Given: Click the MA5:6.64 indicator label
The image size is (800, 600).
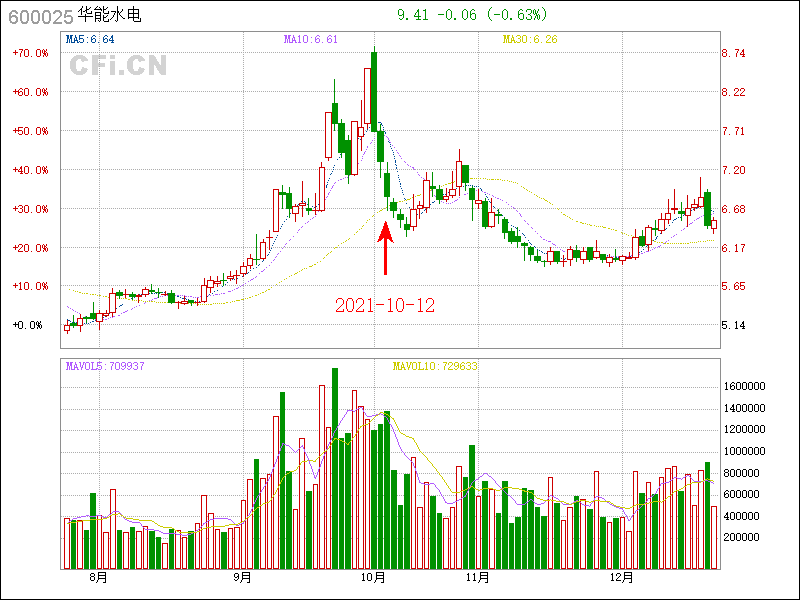Looking at the screenshot, I should click(x=90, y=40).
